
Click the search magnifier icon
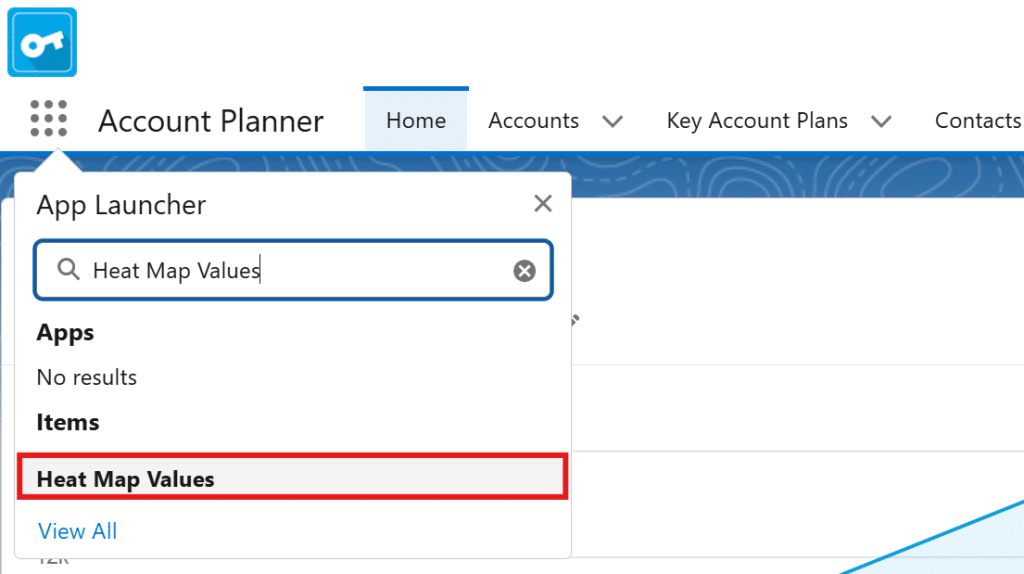click(68, 270)
